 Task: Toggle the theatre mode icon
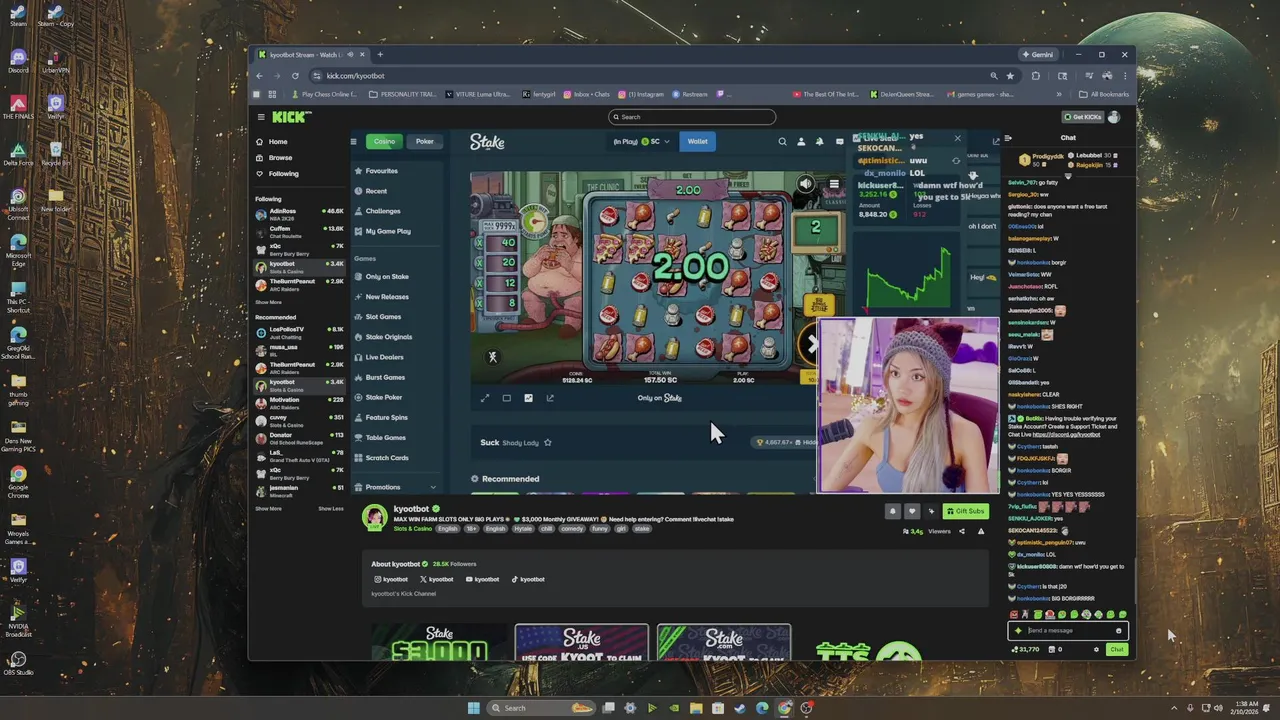coord(507,398)
